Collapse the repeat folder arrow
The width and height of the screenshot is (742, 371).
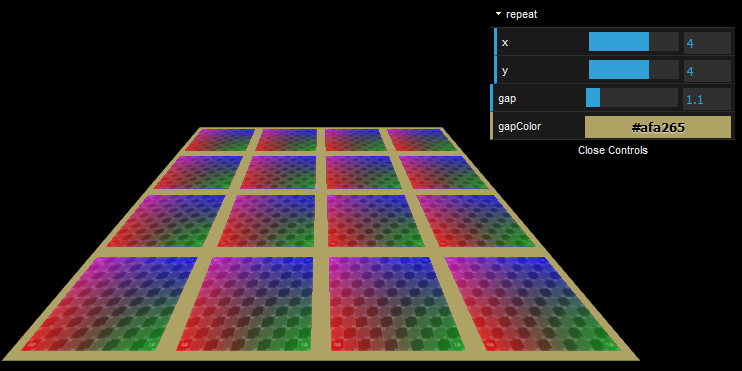(498, 14)
